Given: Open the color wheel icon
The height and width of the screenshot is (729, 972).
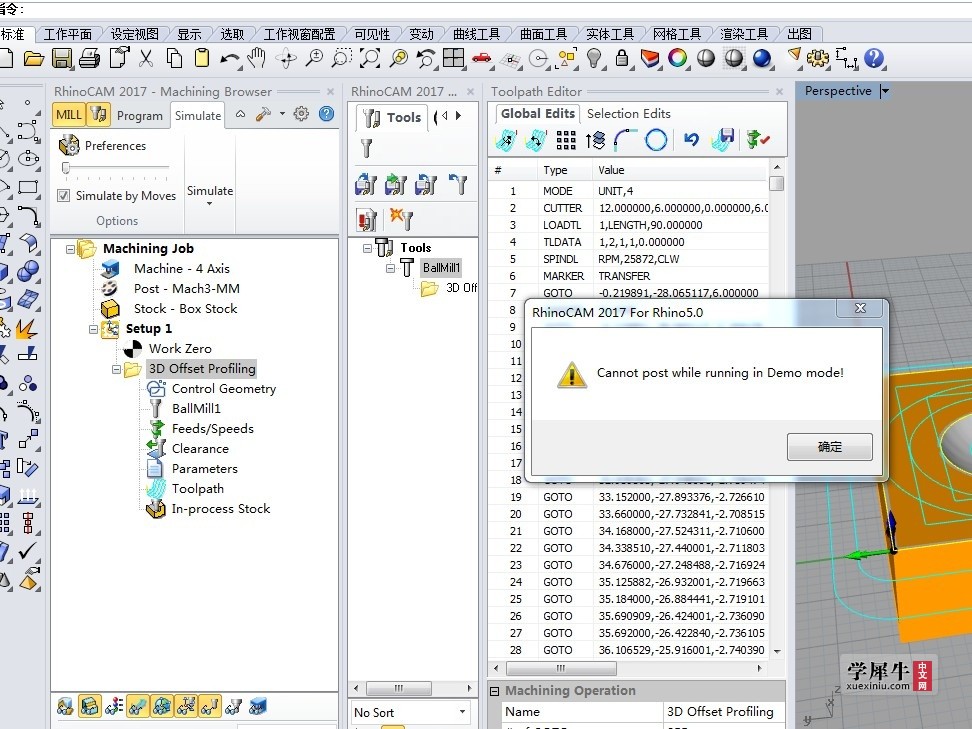Looking at the screenshot, I should click(678, 59).
